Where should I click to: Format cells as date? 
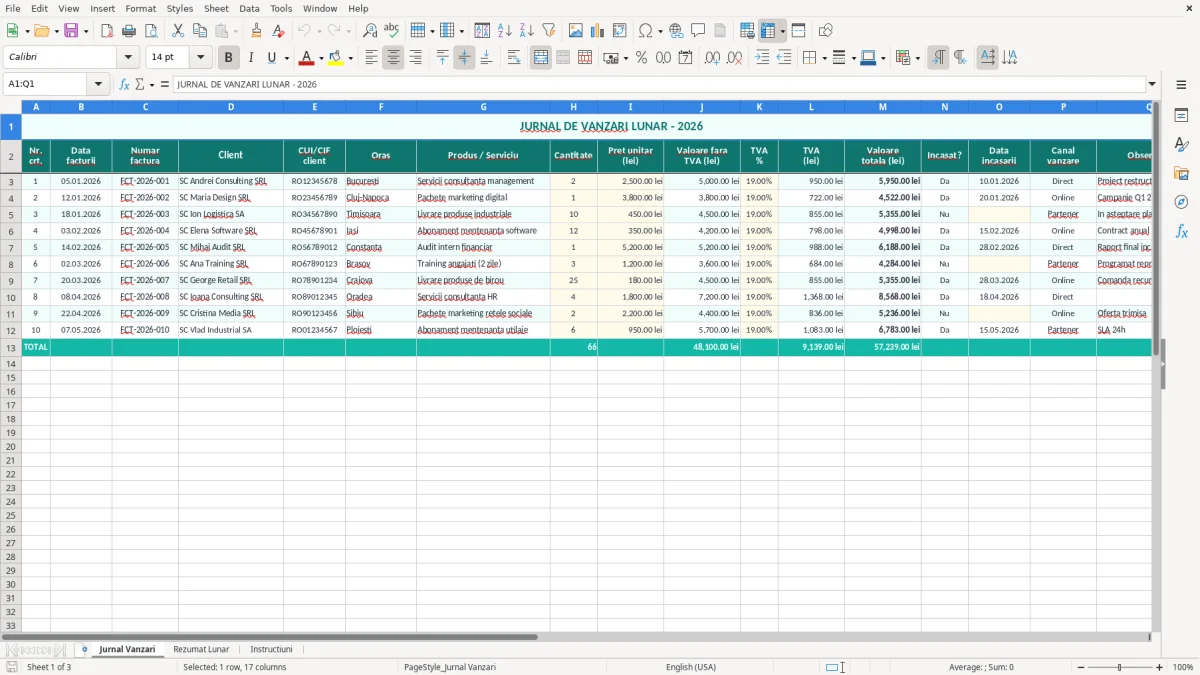[685, 58]
